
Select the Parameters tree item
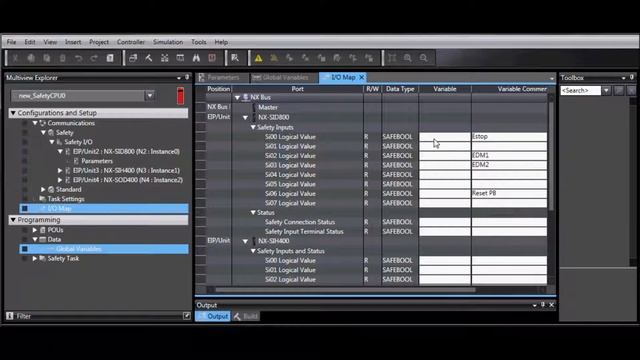tap(97, 161)
